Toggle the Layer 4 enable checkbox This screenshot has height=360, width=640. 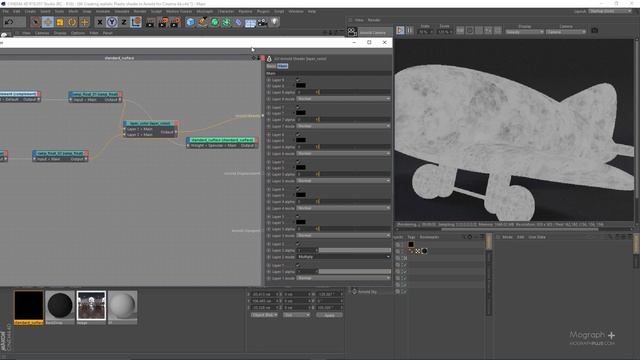[298, 189]
